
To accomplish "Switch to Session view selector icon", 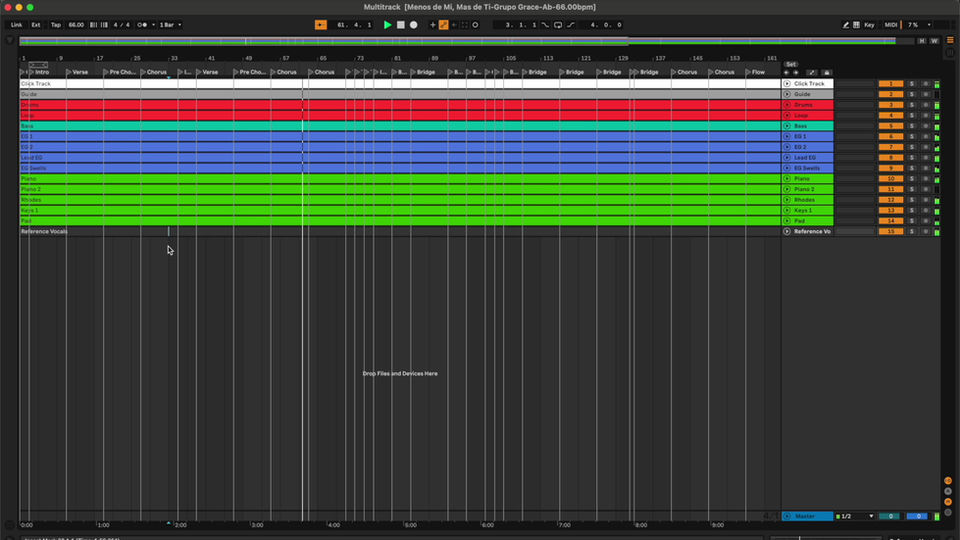I will [x=950, y=53].
